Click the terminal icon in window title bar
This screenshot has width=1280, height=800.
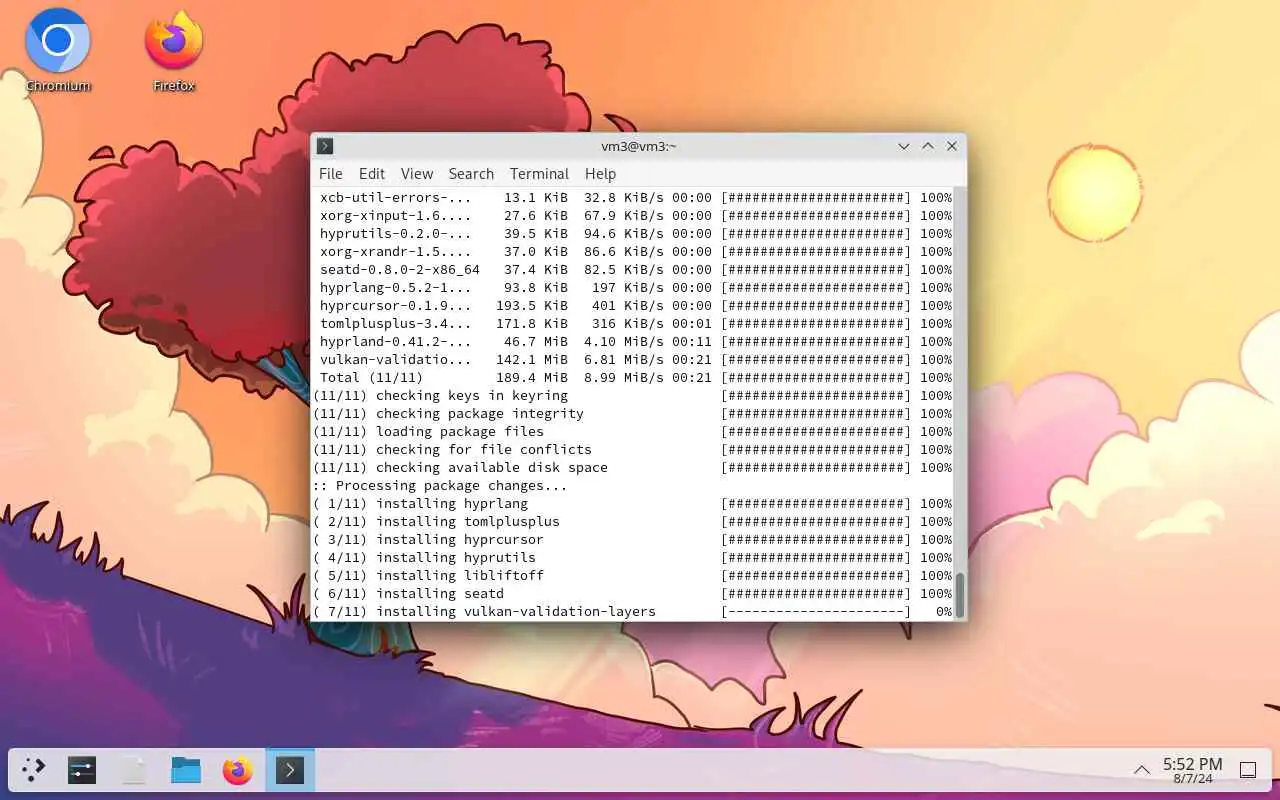click(325, 146)
